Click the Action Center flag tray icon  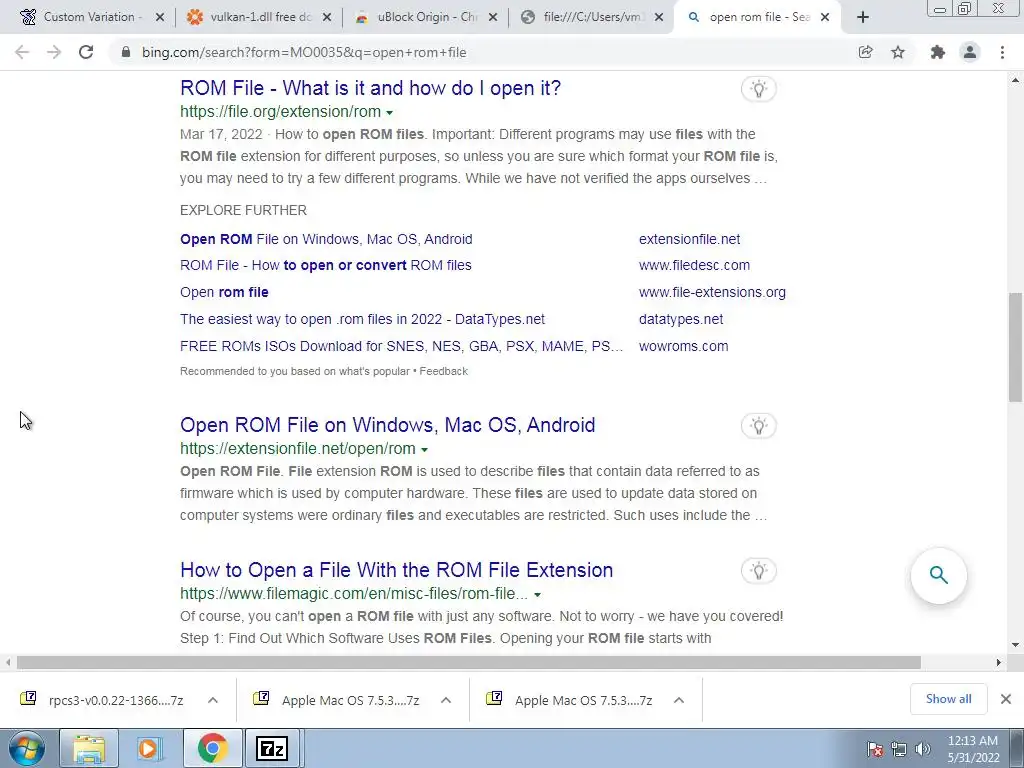point(874,749)
